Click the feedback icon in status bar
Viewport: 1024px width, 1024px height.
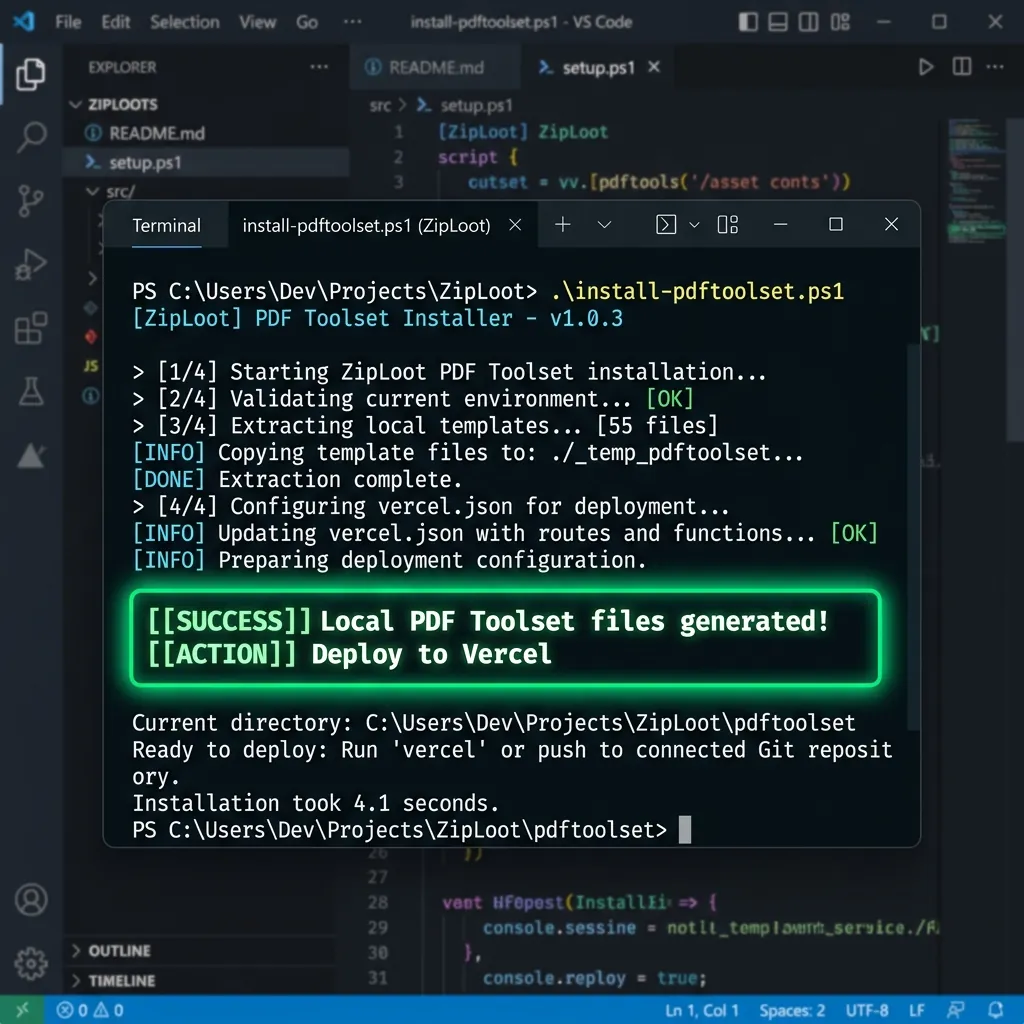956,1010
